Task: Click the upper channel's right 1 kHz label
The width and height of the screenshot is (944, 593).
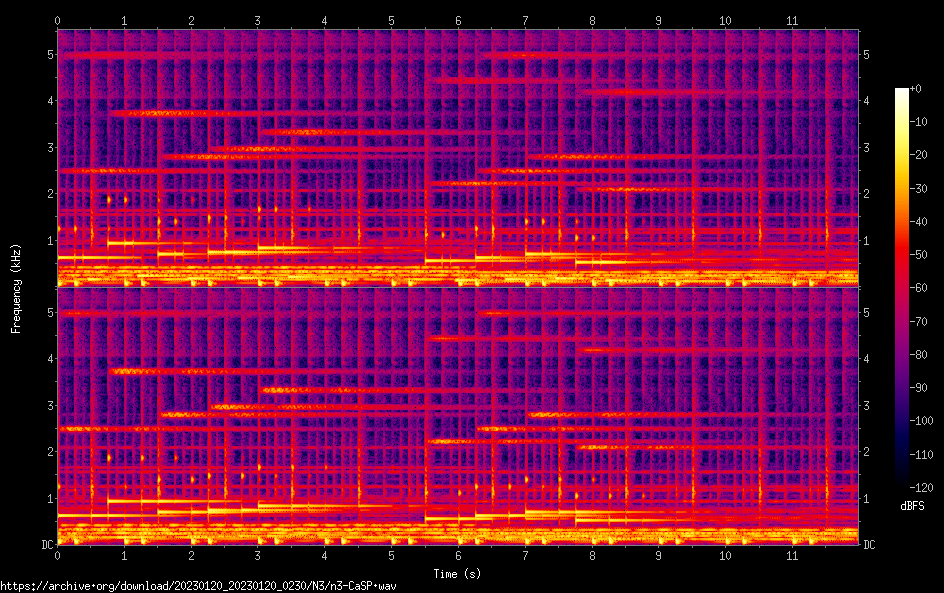Action: pos(867,240)
